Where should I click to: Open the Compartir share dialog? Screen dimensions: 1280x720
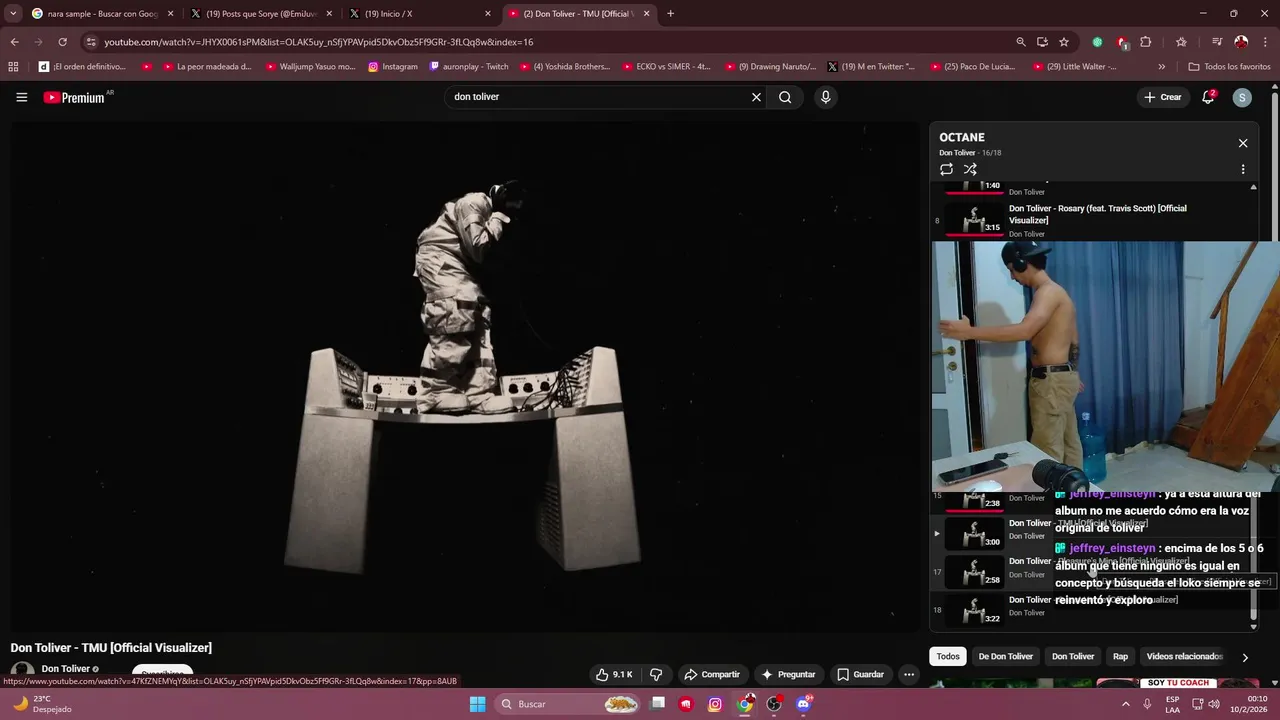click(x=712, y=674)
